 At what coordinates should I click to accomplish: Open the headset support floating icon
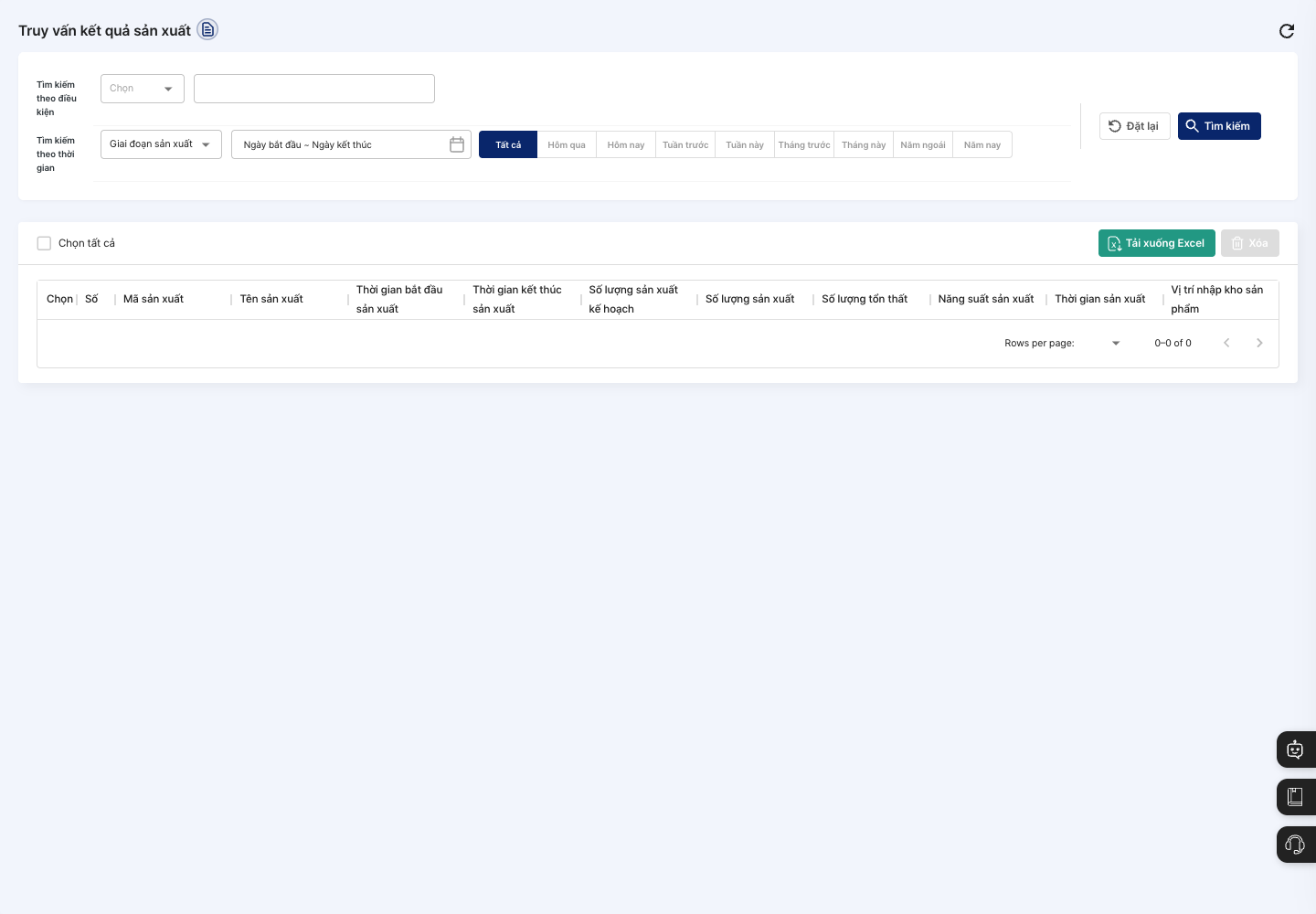1295,845
